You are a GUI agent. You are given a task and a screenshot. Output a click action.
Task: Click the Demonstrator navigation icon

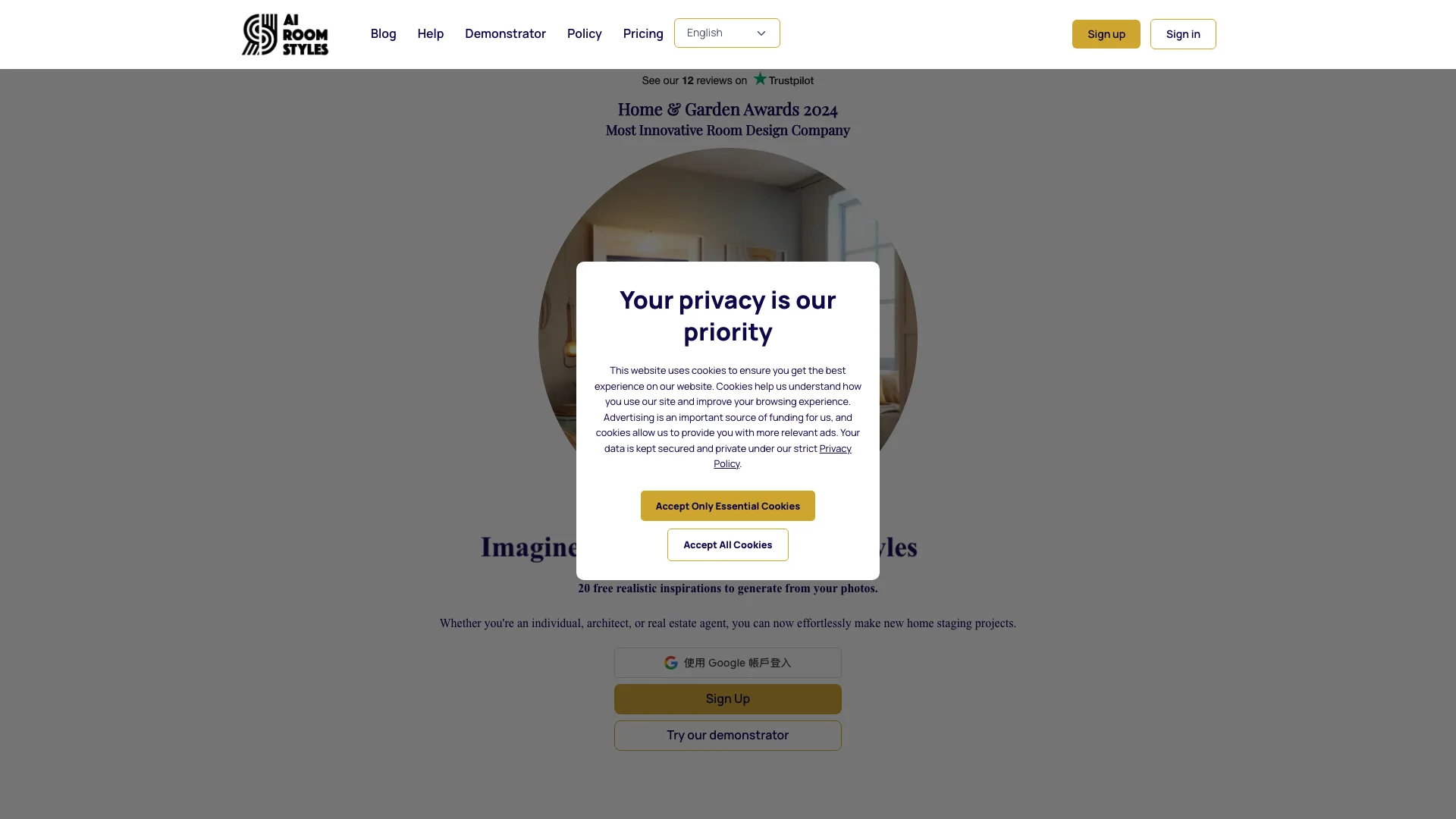point(505,33)
